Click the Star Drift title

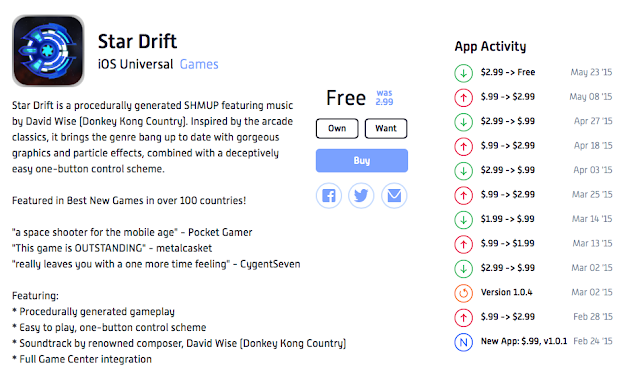[x=137, y=41]
